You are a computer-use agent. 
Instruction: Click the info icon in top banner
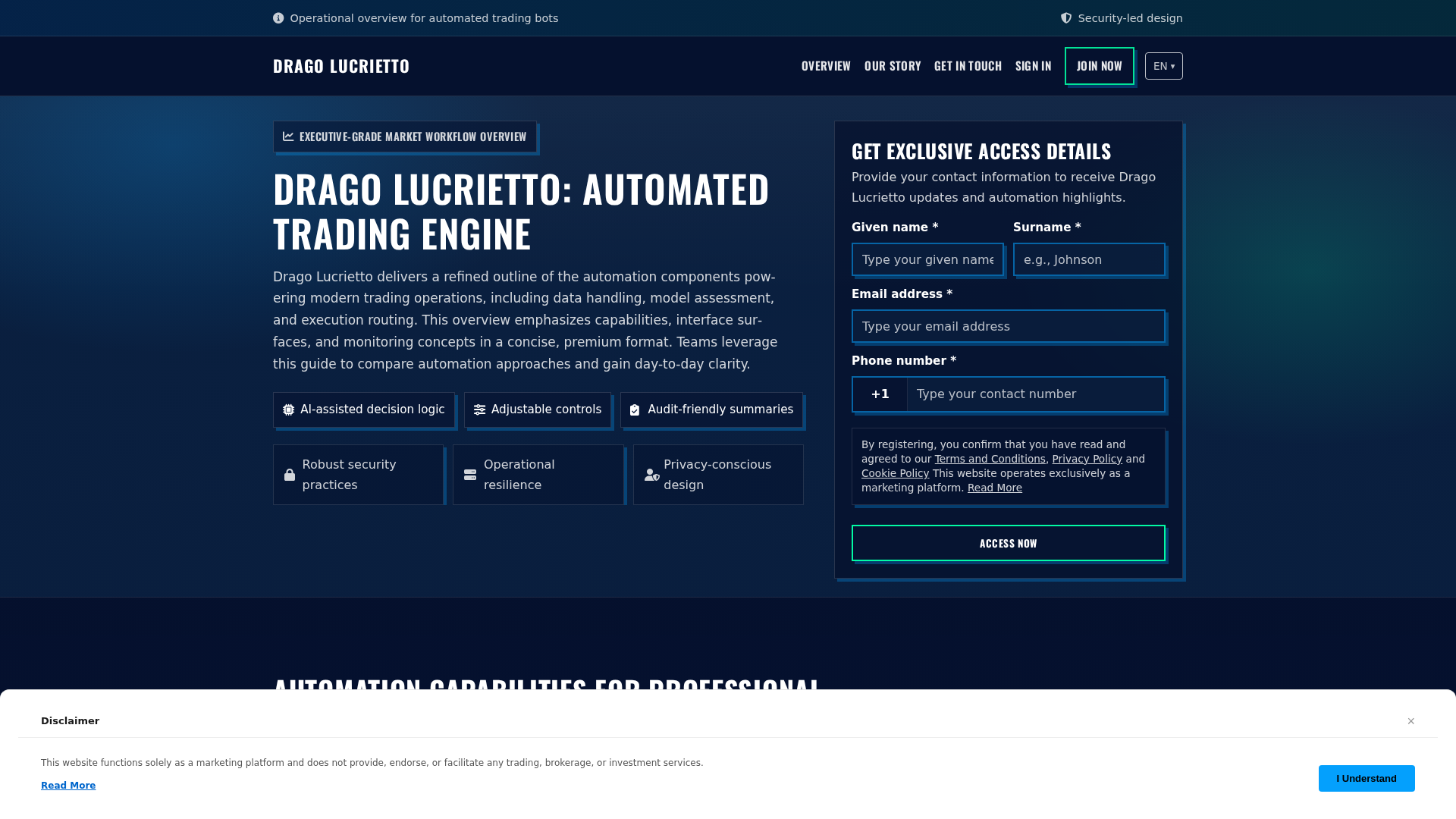pyautogui.click(x=278, y=18)
